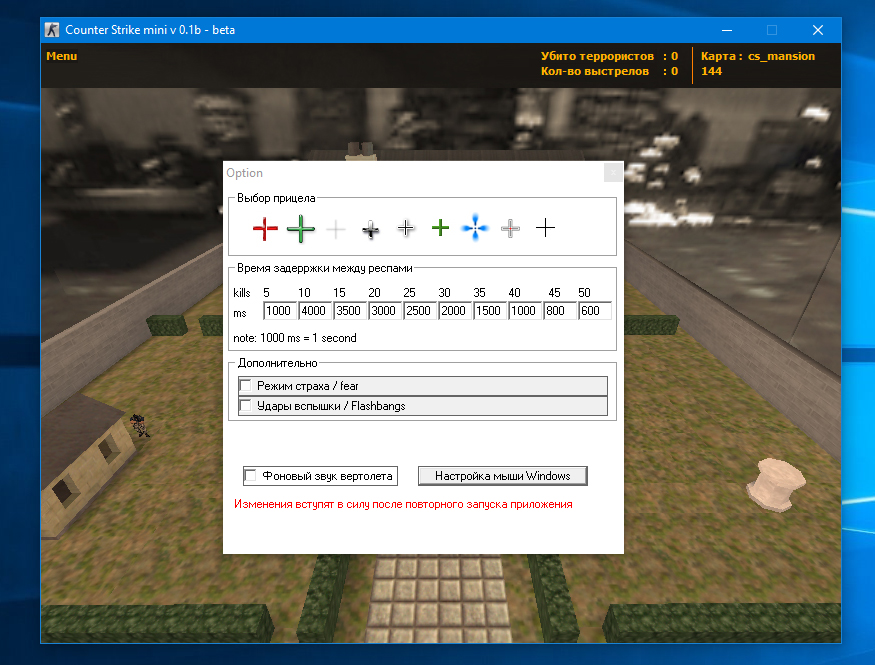
Task: Choose the thin plain black crosshair
Action: pos(545,229)
